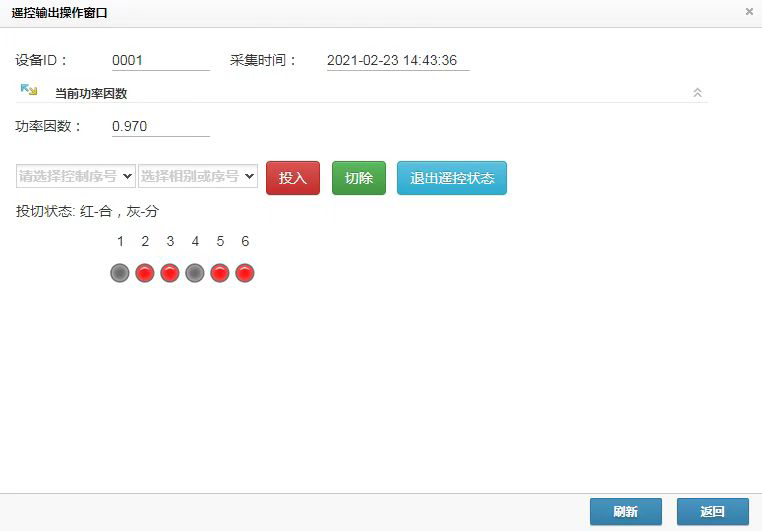This screenshot has width=762, height=531.
Task: Click red status indicator light number 3
Action: [170, 273]
